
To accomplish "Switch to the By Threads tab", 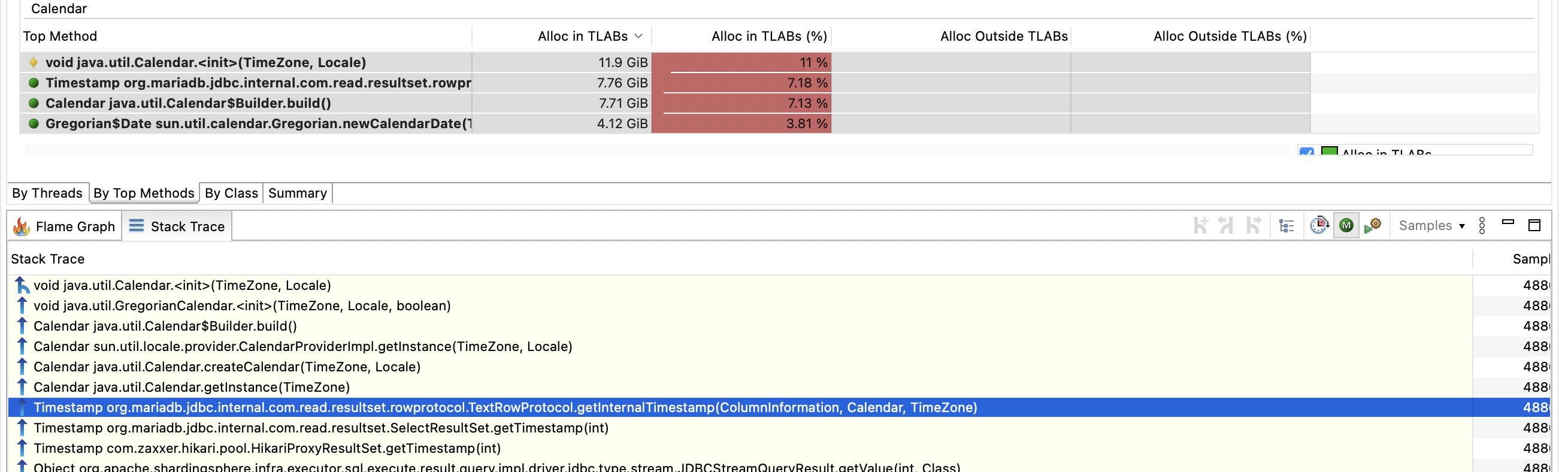I will coord(47,193).
